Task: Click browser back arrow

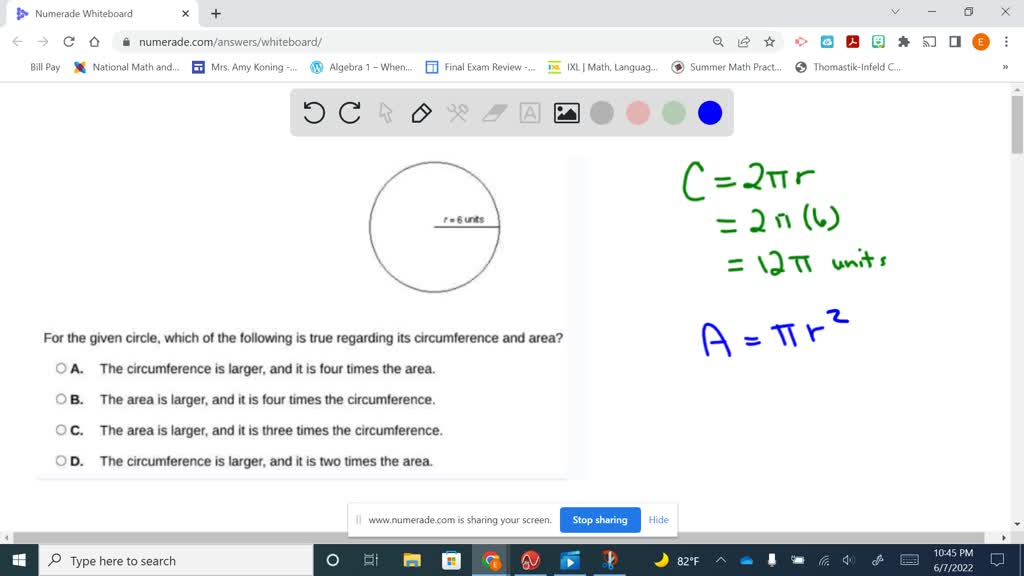Action: [18, 42]
